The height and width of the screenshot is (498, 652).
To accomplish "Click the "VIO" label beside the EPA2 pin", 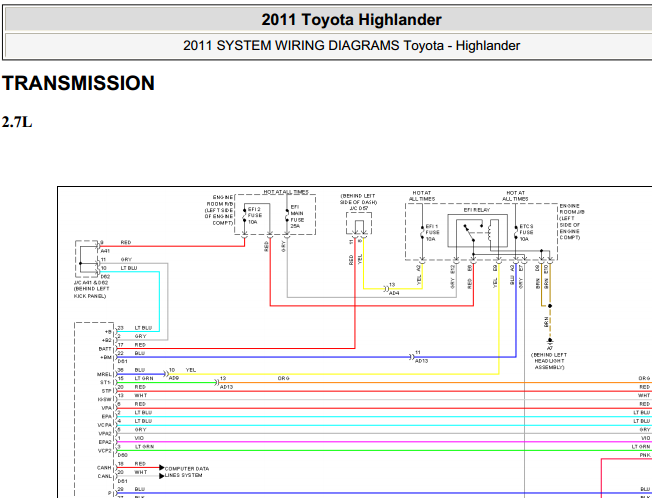I will pos(139,438).
